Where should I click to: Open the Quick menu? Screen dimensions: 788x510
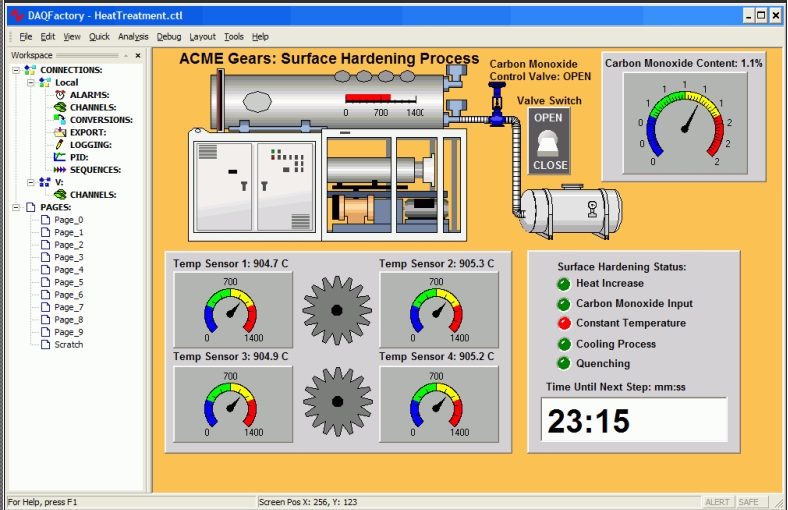click(x=99, y=37)
